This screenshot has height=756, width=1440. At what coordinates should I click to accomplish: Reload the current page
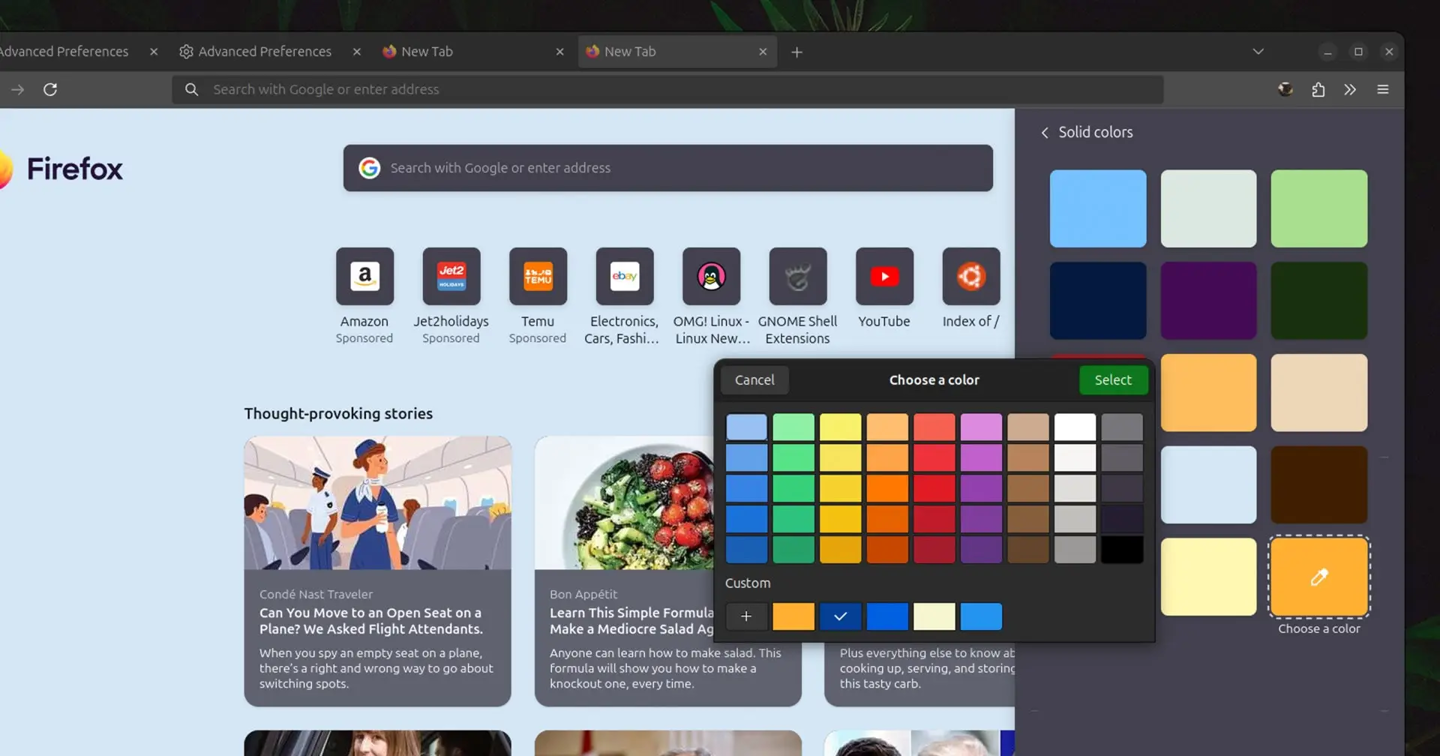tap(50, 89)
